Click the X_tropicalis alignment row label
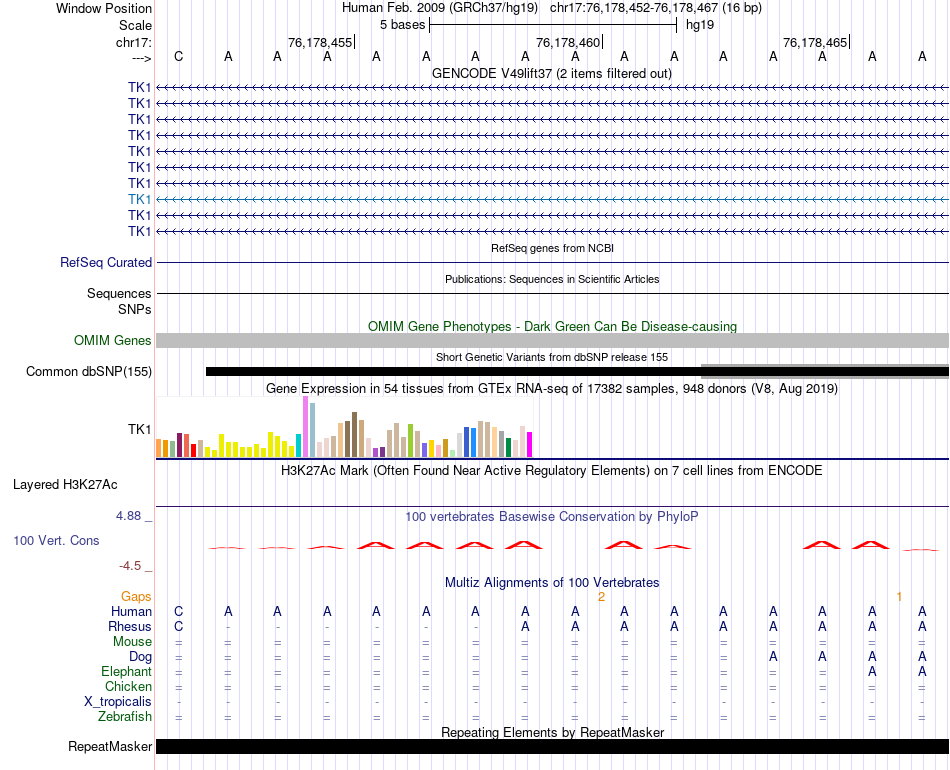The width and height of the screenshot is (950, 770). pyautogui.click(x=118, y=702)
